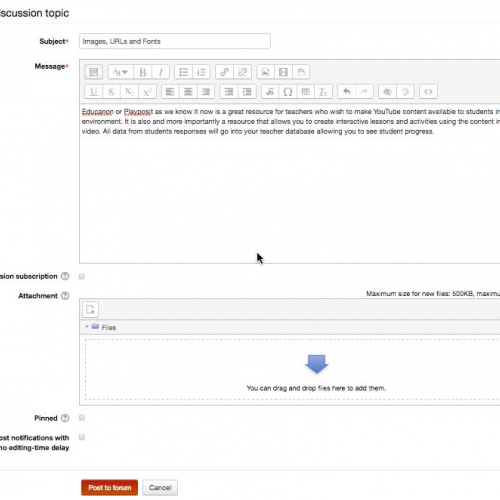500x500 pixels.
Task: Open help for discussion subscription
Action: (x=65, y=276)
